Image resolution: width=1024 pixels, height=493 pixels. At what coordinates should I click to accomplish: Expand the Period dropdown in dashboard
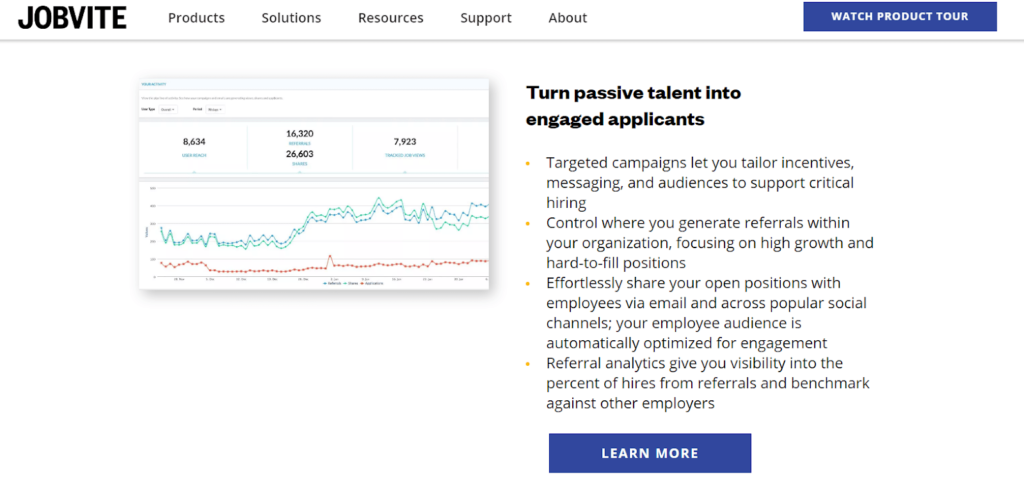tap(215, 110)
